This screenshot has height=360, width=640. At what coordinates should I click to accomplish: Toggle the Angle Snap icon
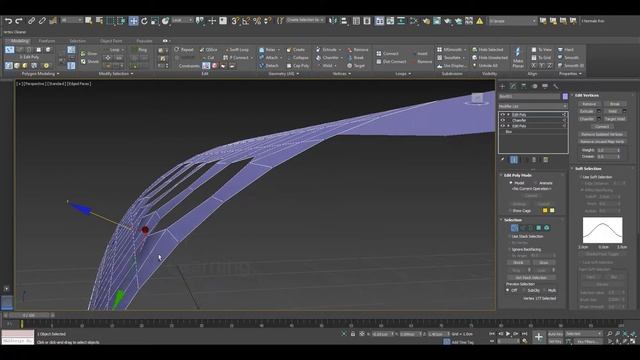[246, 21]
